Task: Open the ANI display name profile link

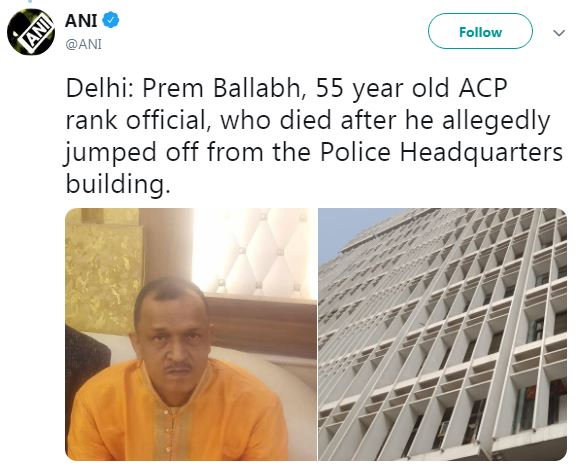Action: click(81, 20)
